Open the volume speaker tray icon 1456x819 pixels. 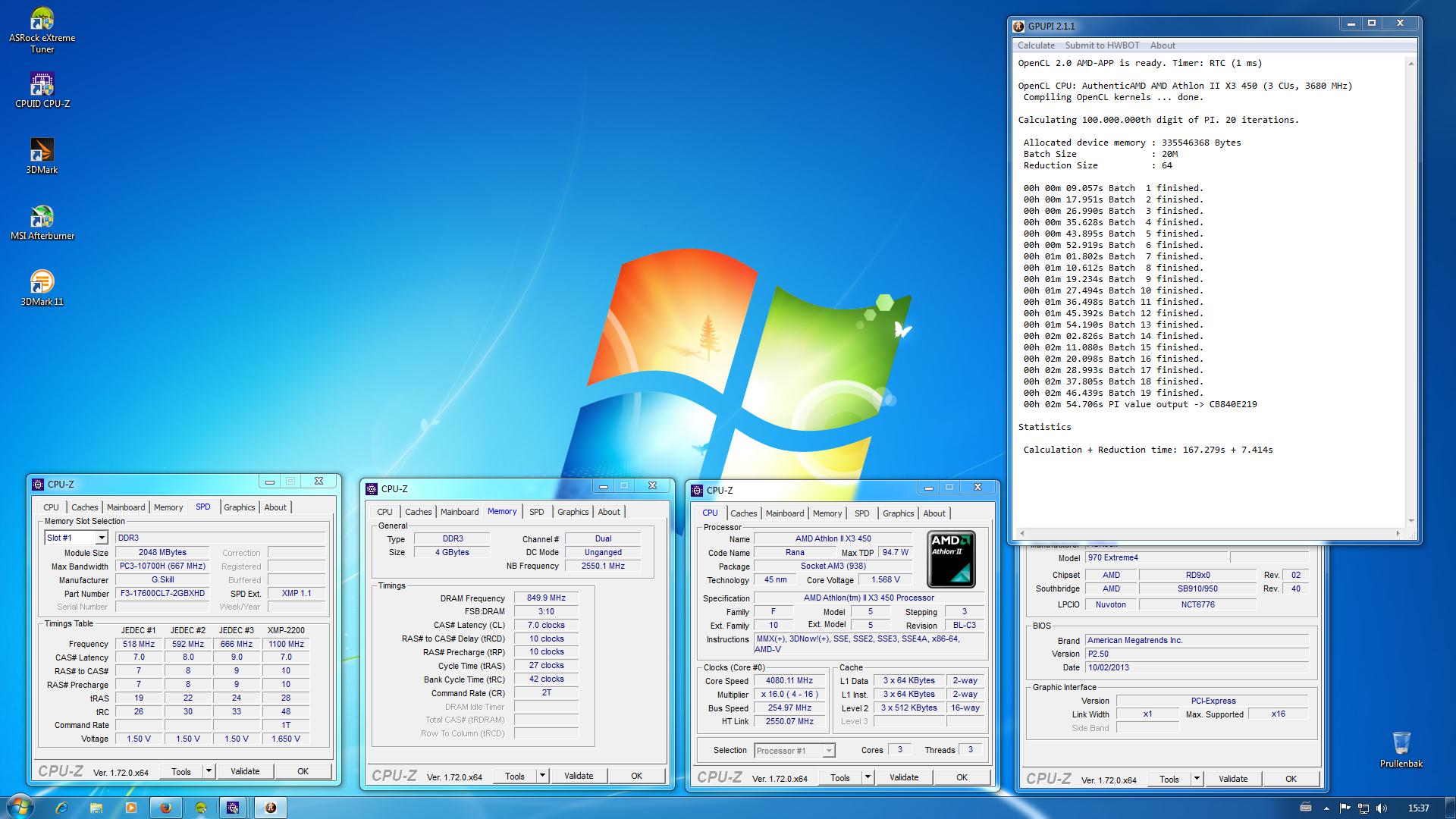coord(1381,808)
